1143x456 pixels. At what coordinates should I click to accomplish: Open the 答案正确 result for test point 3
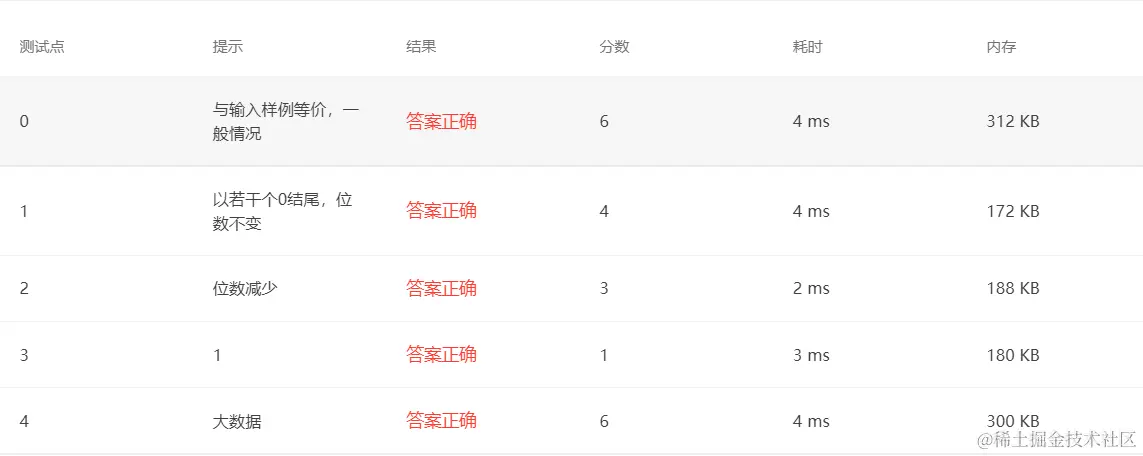coord(442,355)
